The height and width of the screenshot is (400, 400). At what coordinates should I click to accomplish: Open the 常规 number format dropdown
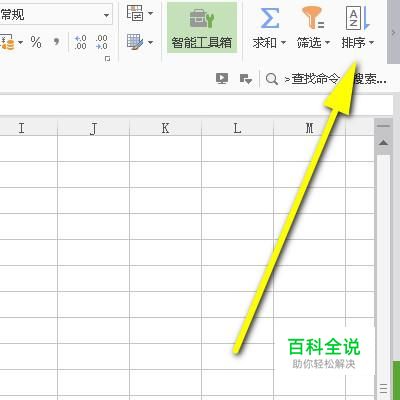[106, 15]
